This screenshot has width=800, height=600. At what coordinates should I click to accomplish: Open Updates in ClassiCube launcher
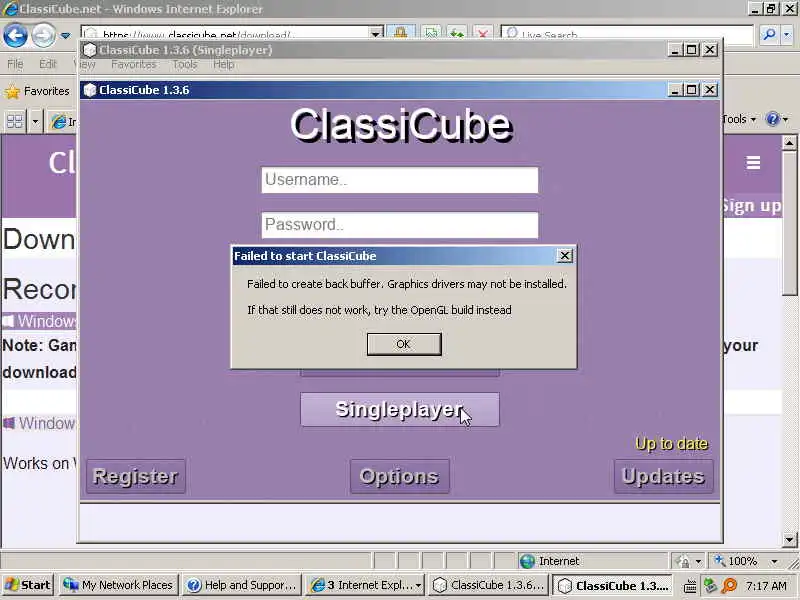point(663,476)
